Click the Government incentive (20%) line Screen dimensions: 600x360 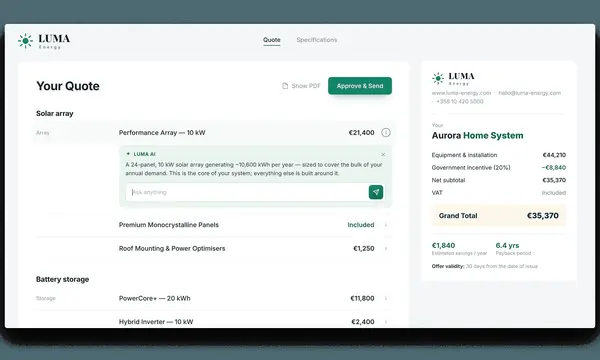499,168
